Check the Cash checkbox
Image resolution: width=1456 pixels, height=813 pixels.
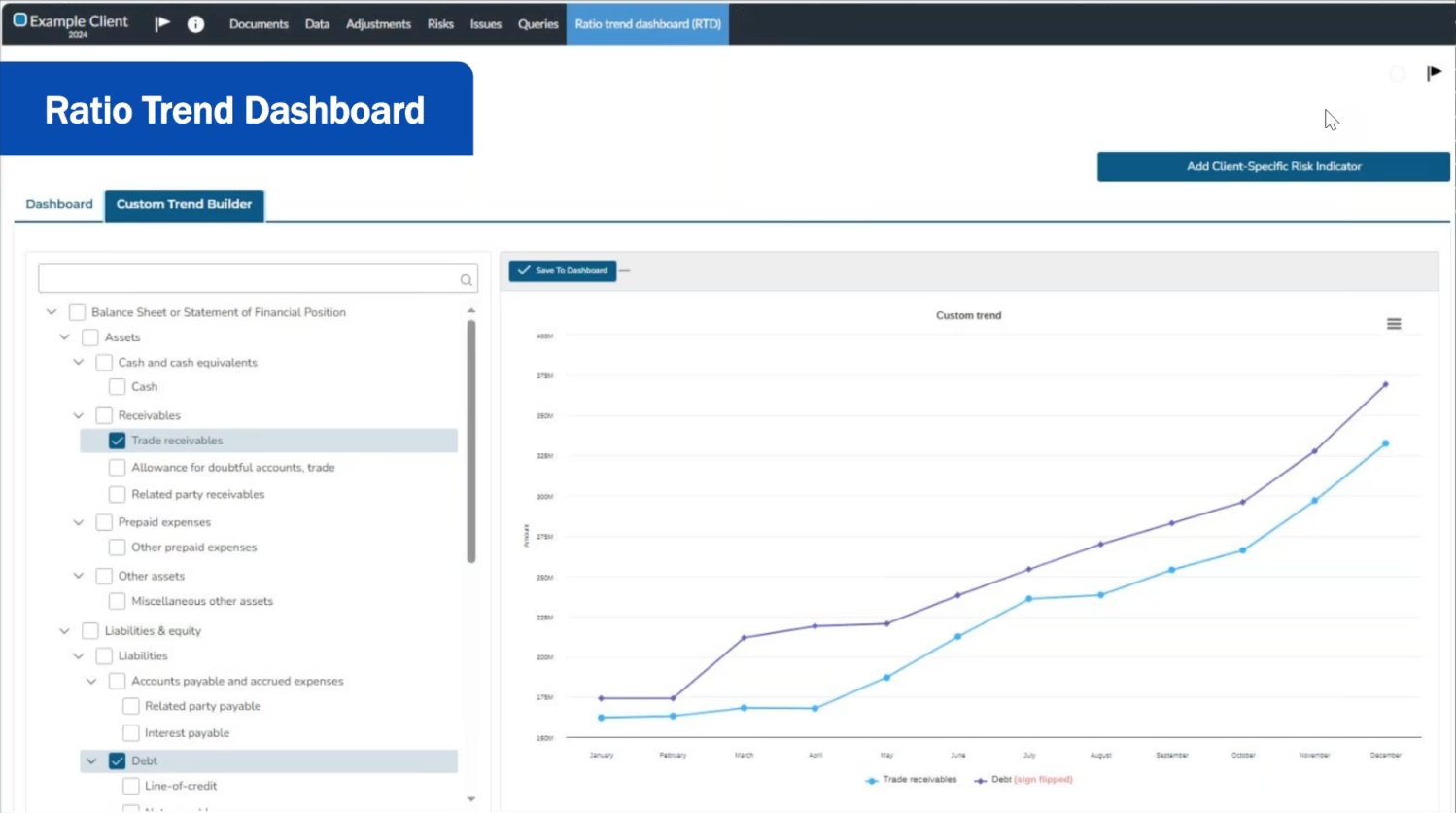(118, 387)
